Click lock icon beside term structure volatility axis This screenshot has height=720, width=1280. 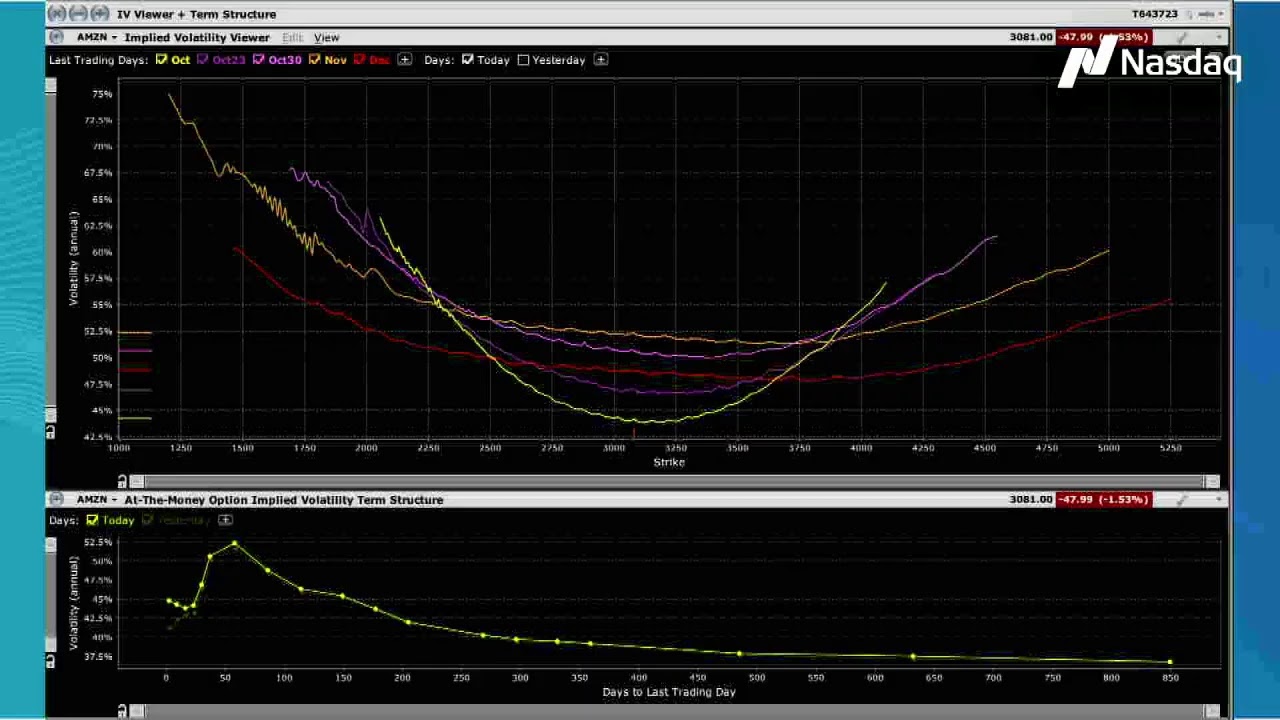(x=51, y=662)
